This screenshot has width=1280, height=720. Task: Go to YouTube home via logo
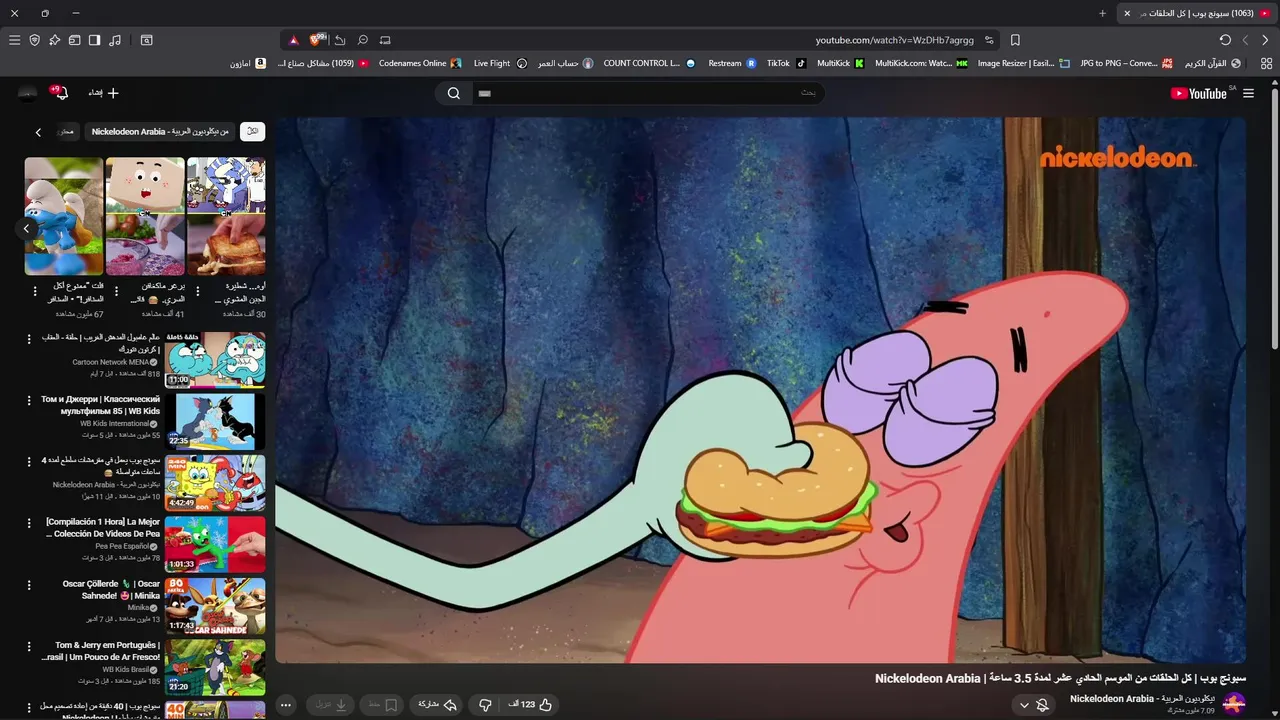(1199, 93)
